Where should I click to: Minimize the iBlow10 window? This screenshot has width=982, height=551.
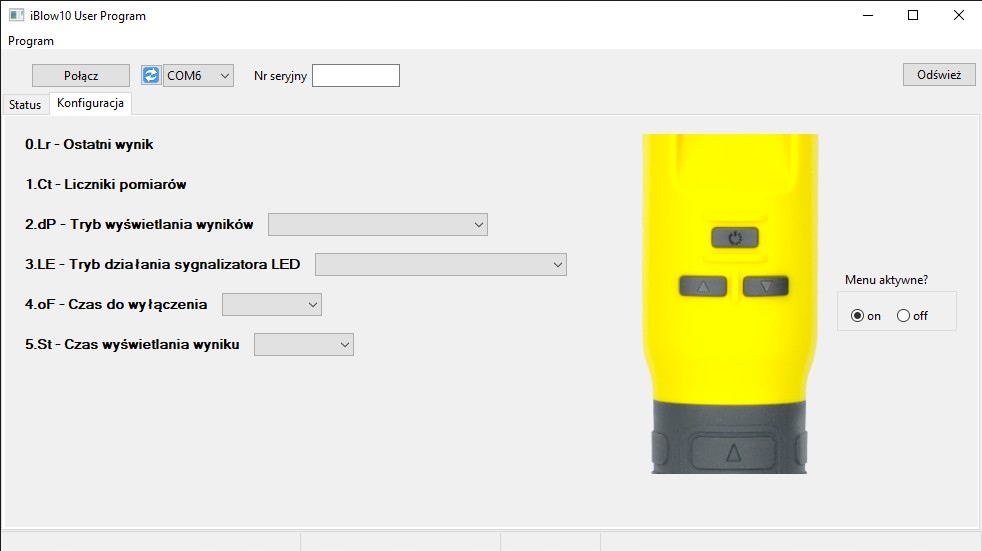(x=868, y=15)
